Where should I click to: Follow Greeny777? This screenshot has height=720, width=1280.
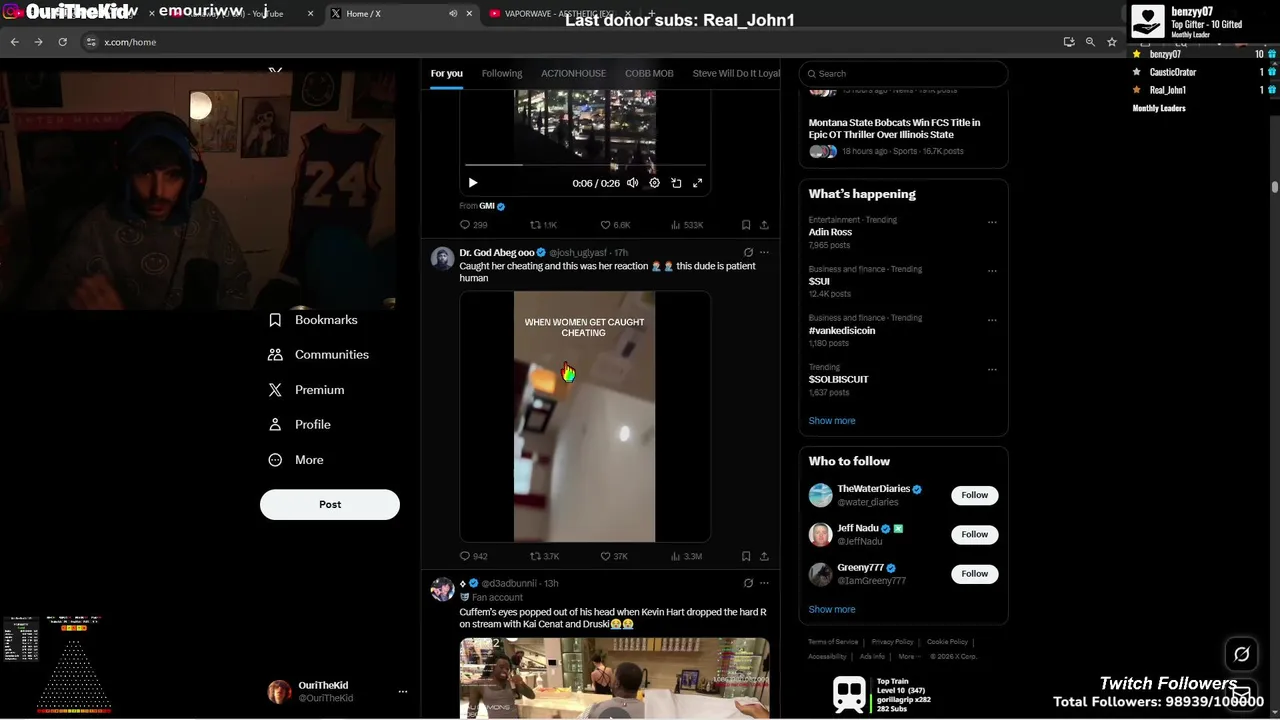974,574
